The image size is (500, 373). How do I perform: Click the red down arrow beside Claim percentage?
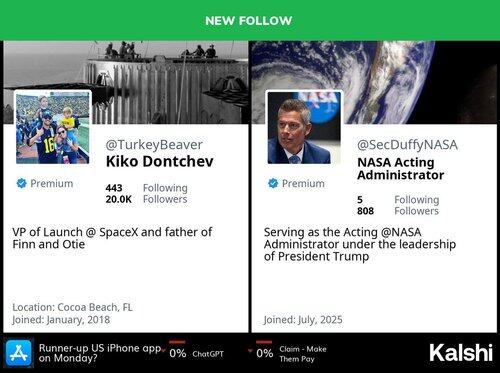point(250,351)
